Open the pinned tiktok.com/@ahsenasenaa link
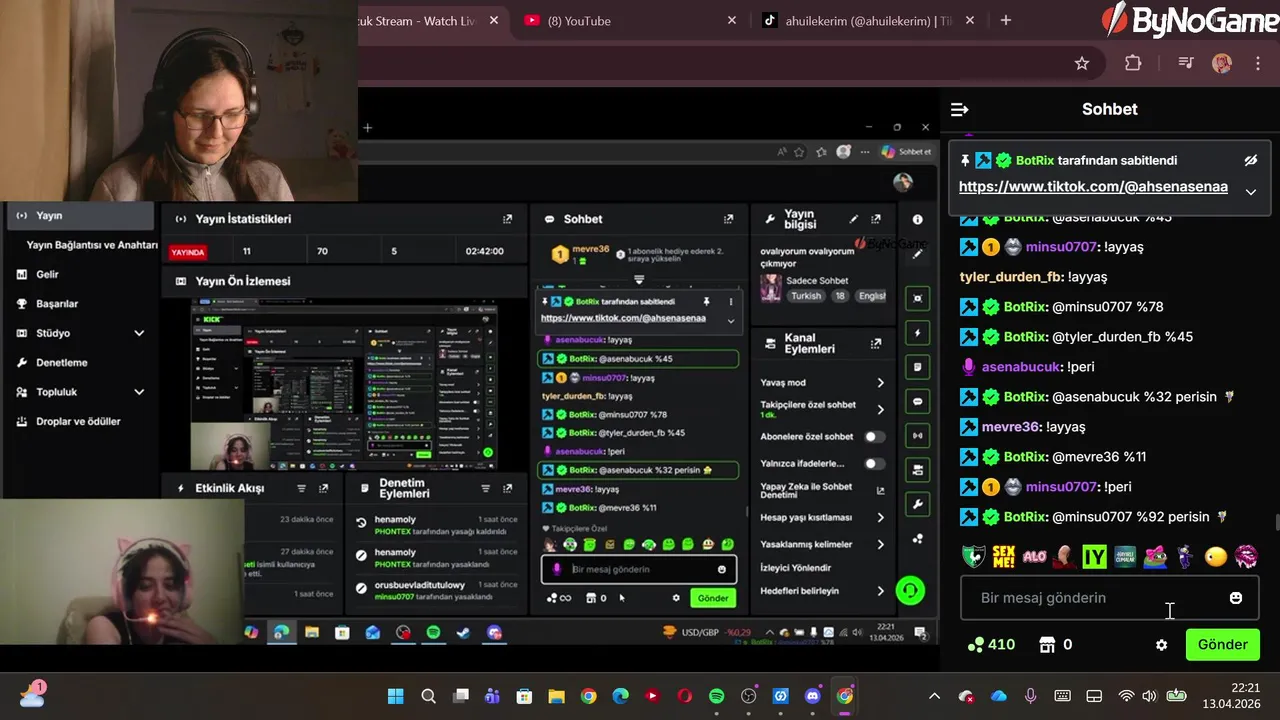The height and width of the screenshot is (720, 1280). click(1093, 187)
